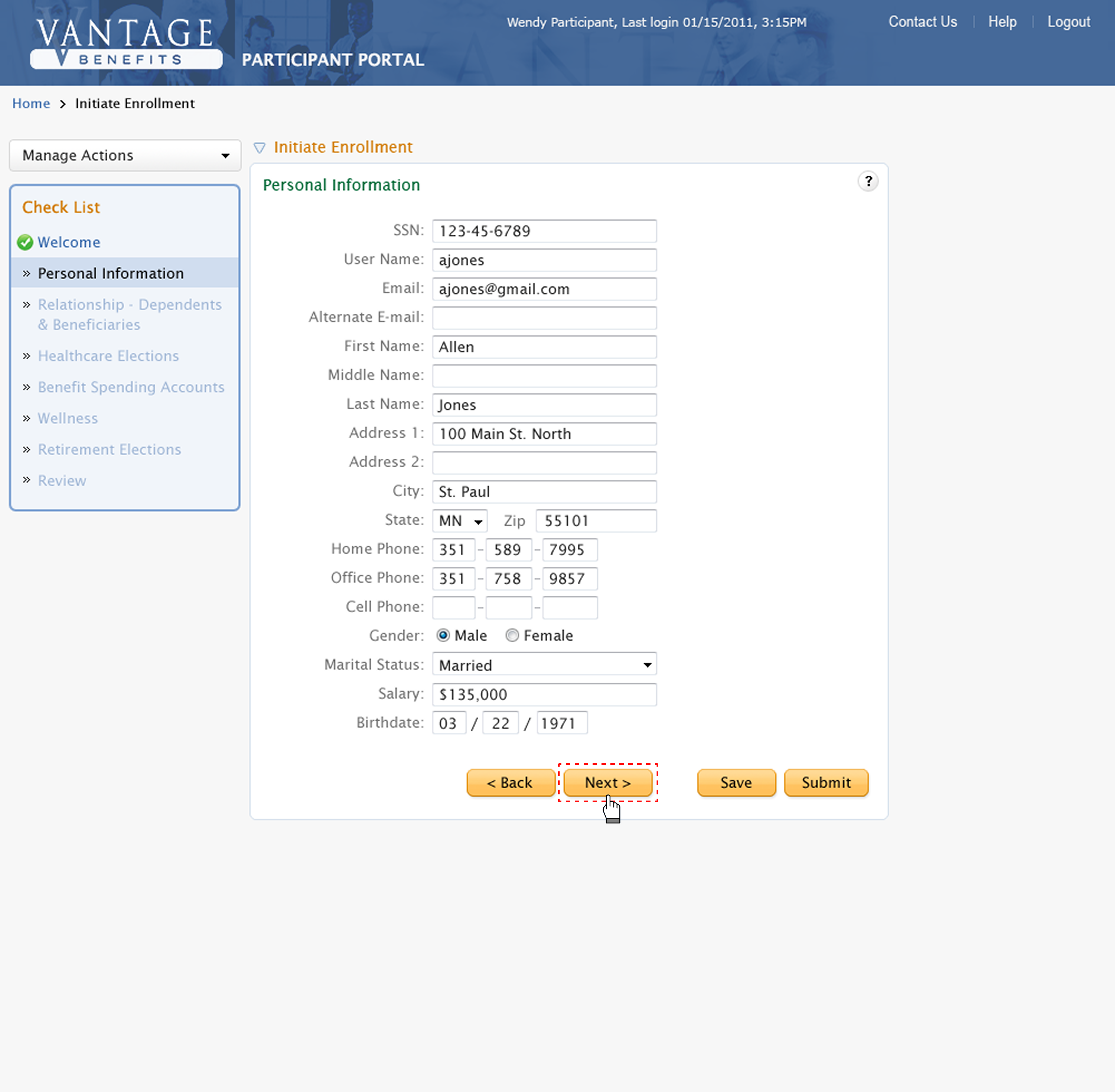Screen dimensions: 1115x1092
Task: Click the Home breadcrumb link
Action: coord(31,103)
